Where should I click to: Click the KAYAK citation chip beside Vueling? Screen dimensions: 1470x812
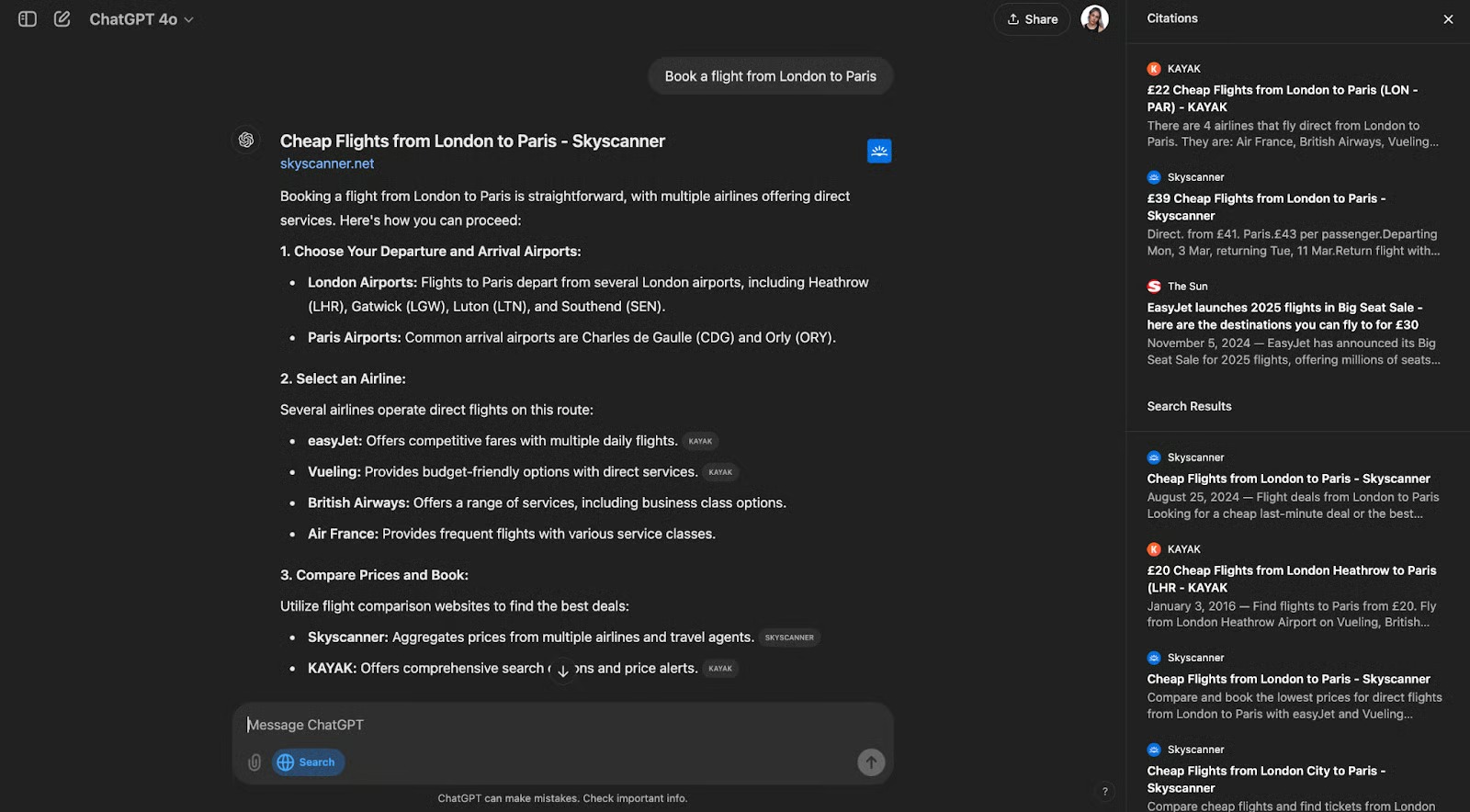pos(720,472)
